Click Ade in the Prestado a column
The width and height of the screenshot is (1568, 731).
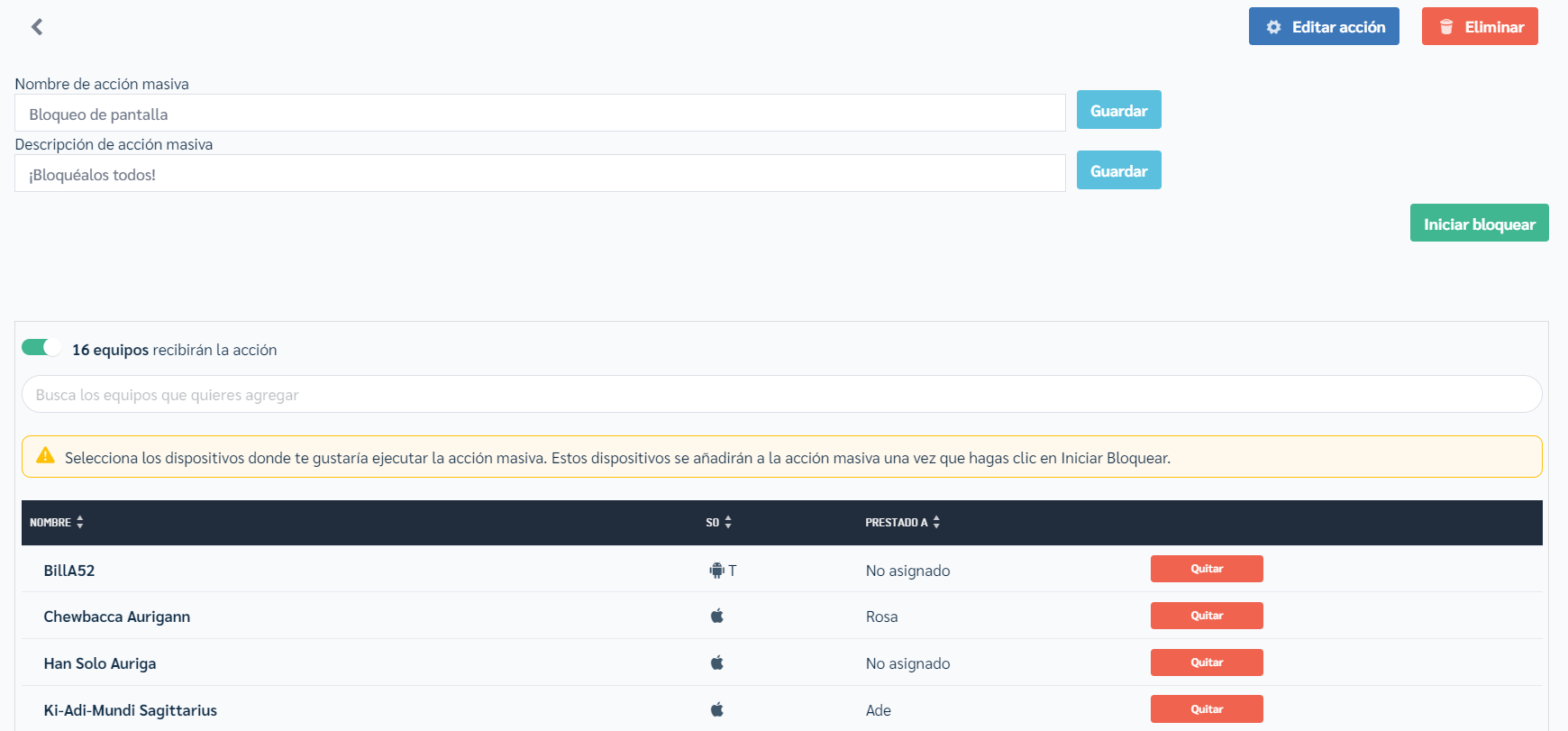click(879, 710)
